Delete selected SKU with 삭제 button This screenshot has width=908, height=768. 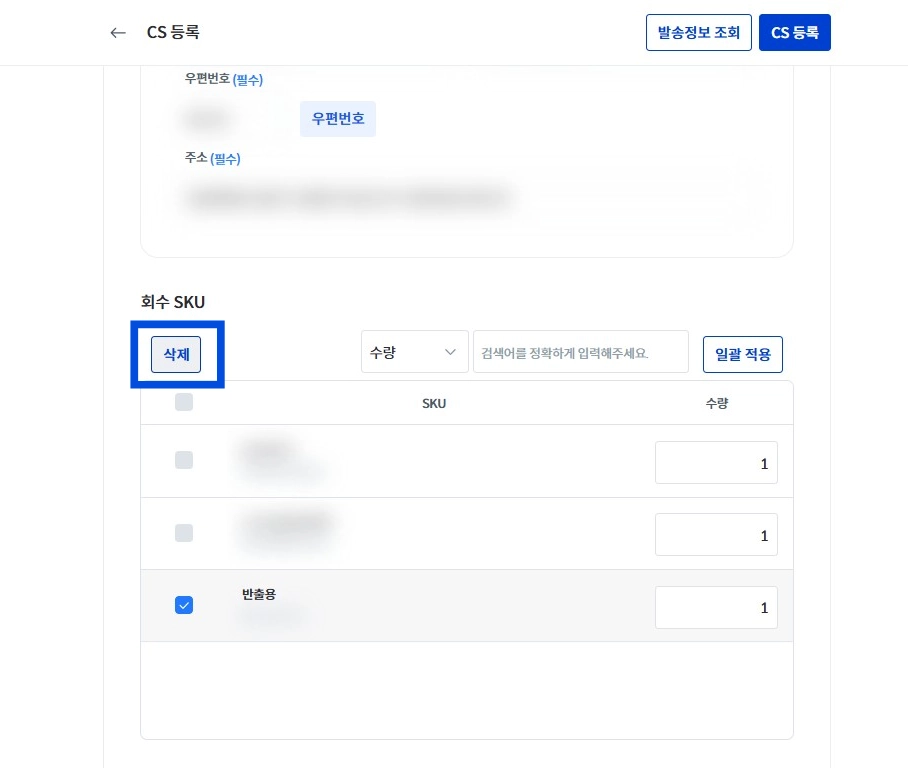[x=176, y=354]
